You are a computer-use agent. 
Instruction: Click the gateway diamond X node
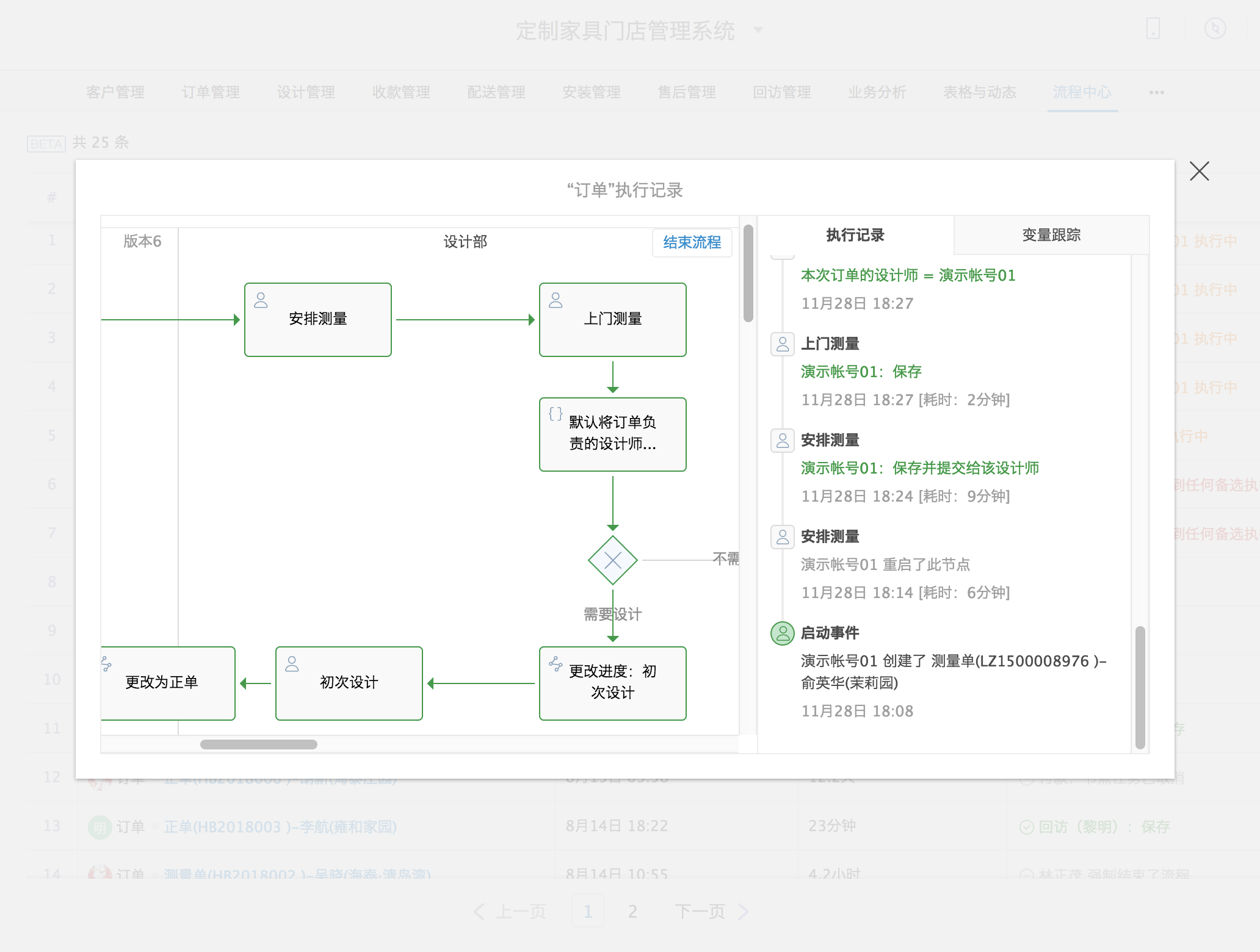click(613, 560)
